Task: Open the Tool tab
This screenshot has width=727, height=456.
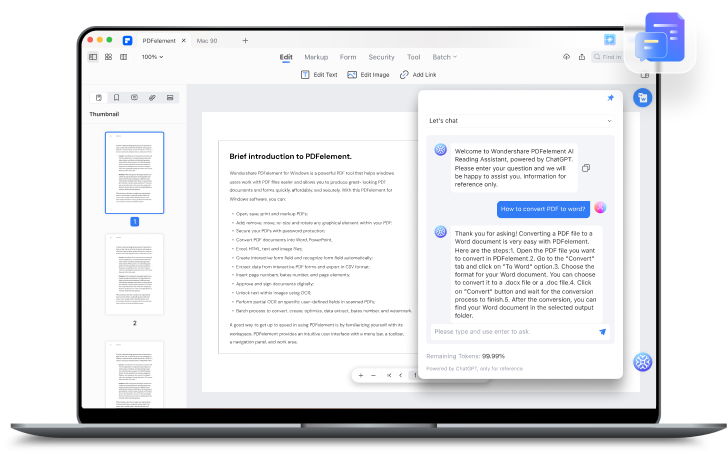Action: (x=414, y=57)
